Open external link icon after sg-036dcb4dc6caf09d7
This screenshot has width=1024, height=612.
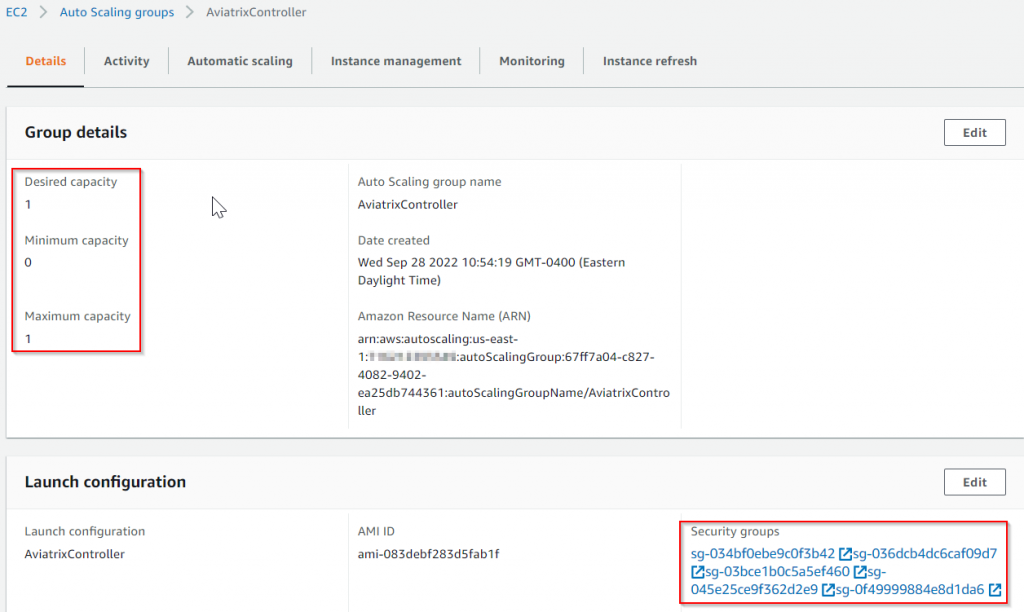pos(697,572)
